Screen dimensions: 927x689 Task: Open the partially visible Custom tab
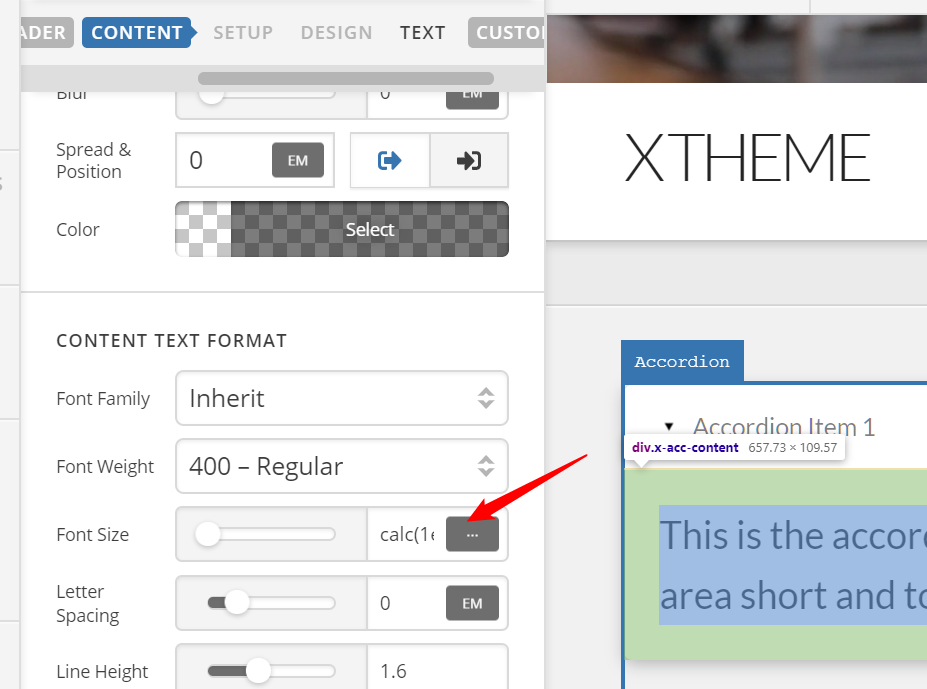pyautogui.click(x=506, y=33)
